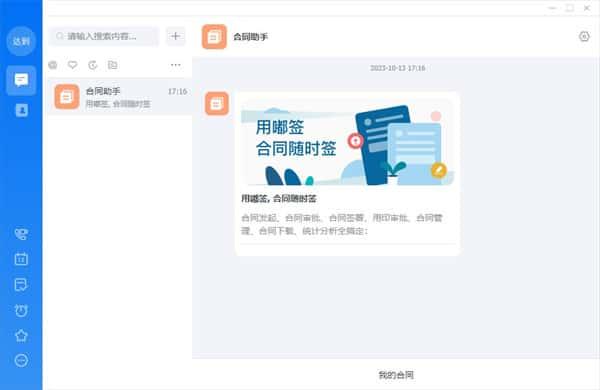600x390 pixels.
Task: Click the 达到 user avatar
Action: 21,41
